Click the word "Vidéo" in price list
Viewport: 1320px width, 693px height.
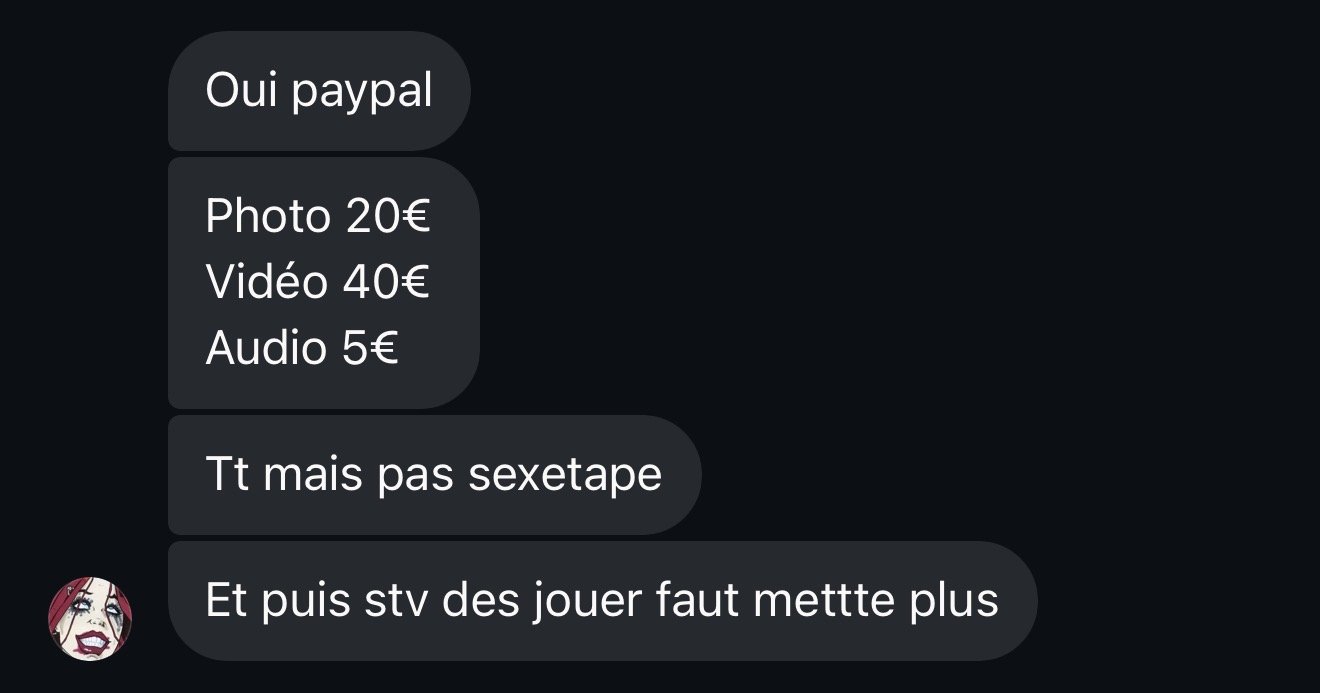click(x=266, y=282)
